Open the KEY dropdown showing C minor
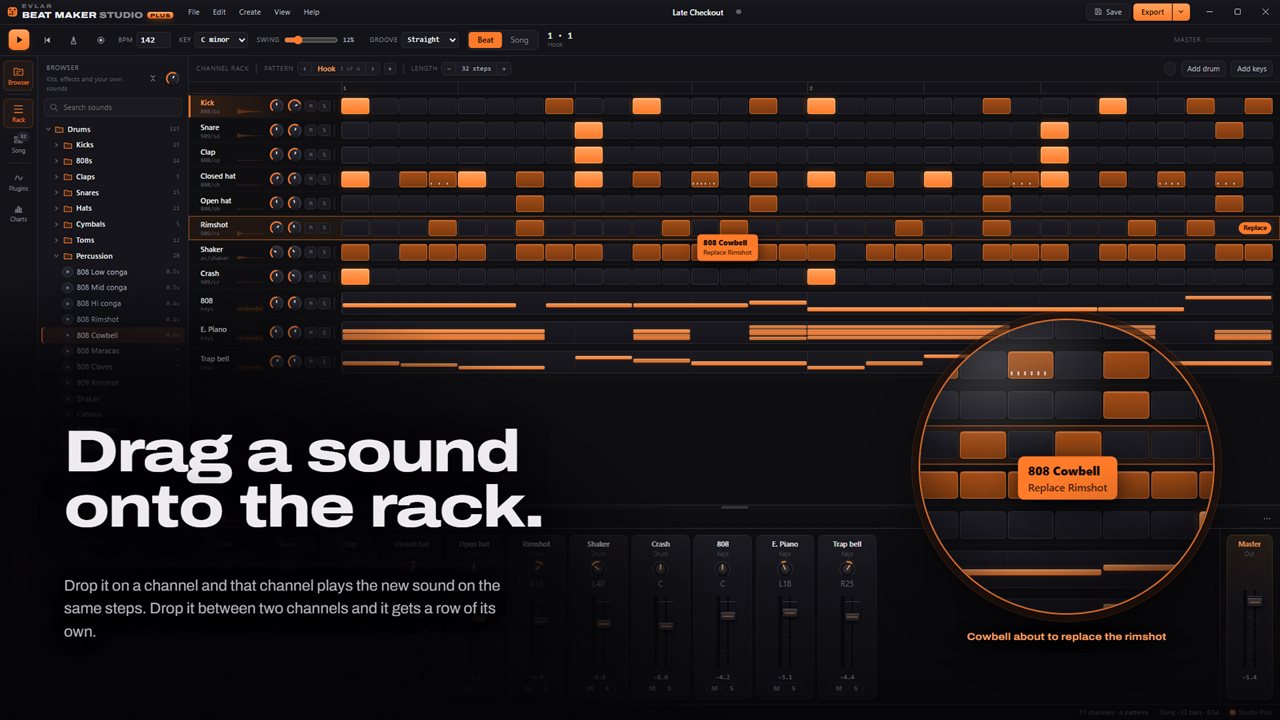Image resolution: width=1280 pixels, height=720 pixels. click(222, 40)
